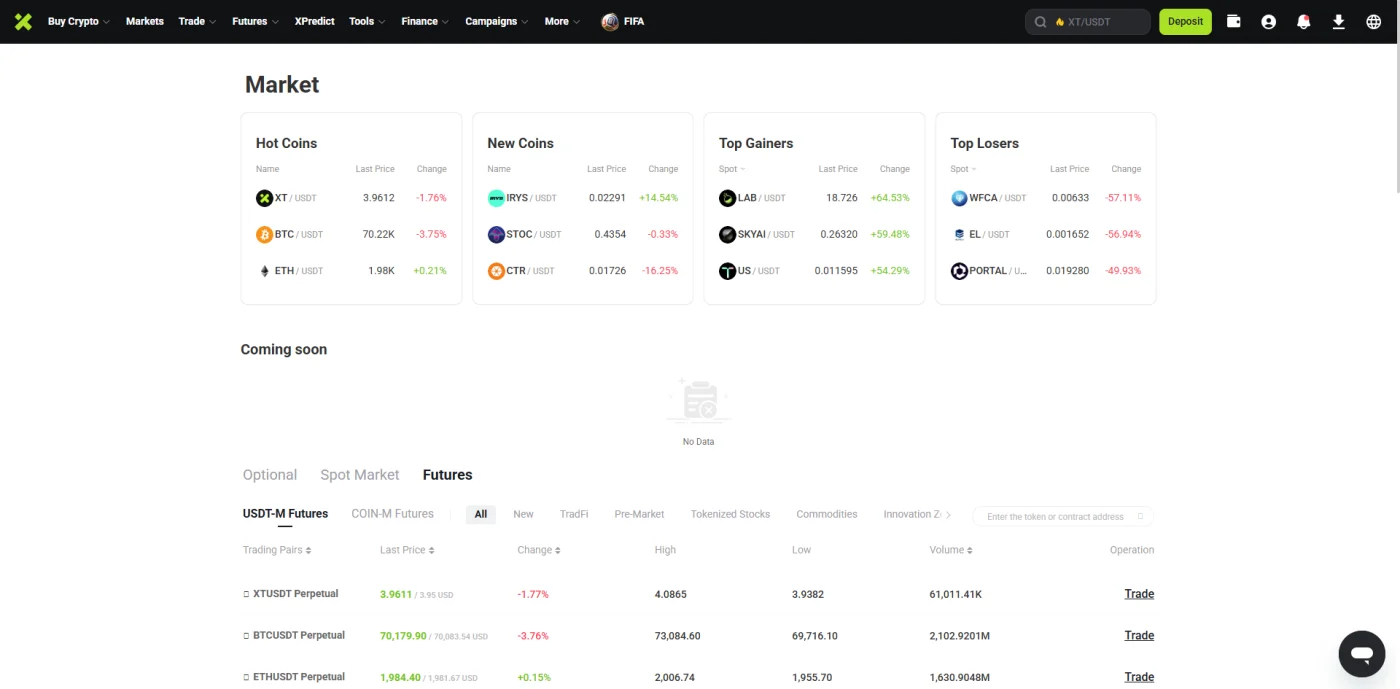Expand the Campaigns dropdown menu
Viewport: 1400px width, 689px height.
coord(497,21)
